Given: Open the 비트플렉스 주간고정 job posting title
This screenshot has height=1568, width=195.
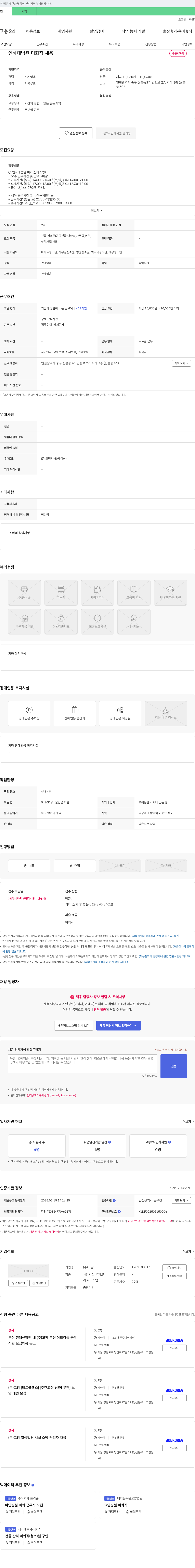Looking at the screenshot, I should pos(41,1390).
